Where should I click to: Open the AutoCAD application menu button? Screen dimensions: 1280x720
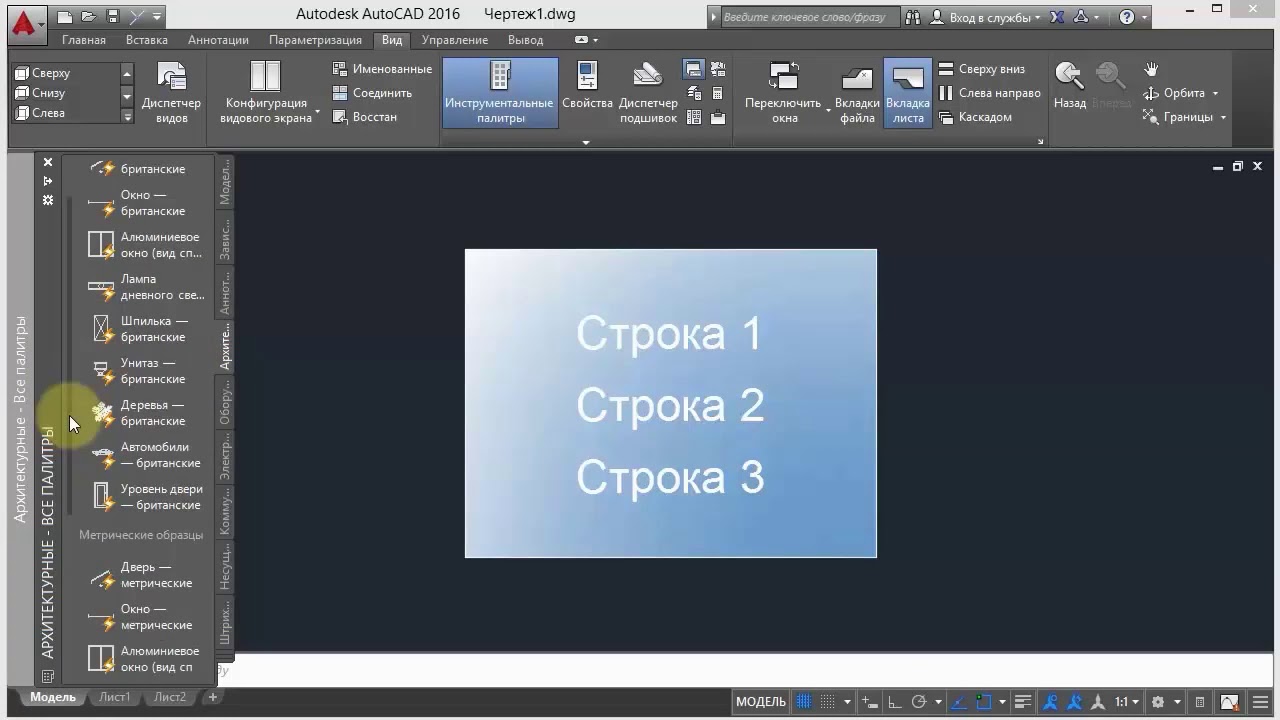pos(25,24)
